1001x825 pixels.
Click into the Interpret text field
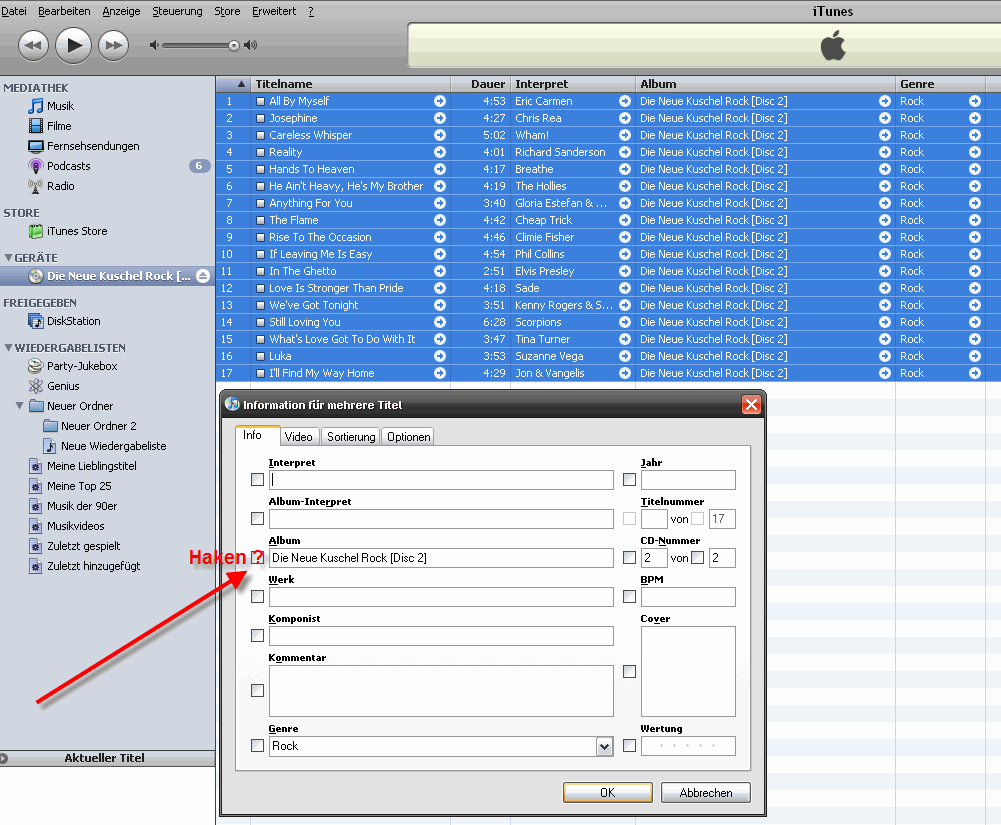(441, 480)
